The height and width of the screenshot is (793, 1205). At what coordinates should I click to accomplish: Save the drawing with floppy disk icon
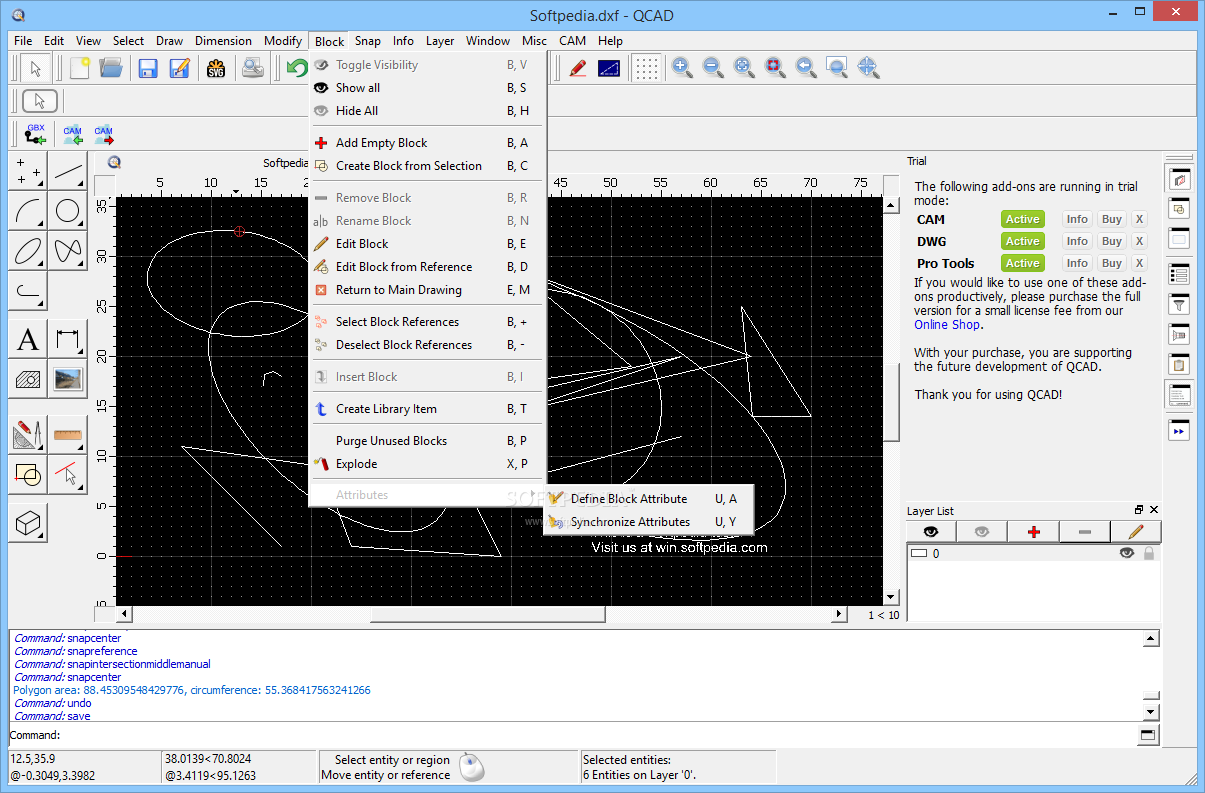[148, 68]
